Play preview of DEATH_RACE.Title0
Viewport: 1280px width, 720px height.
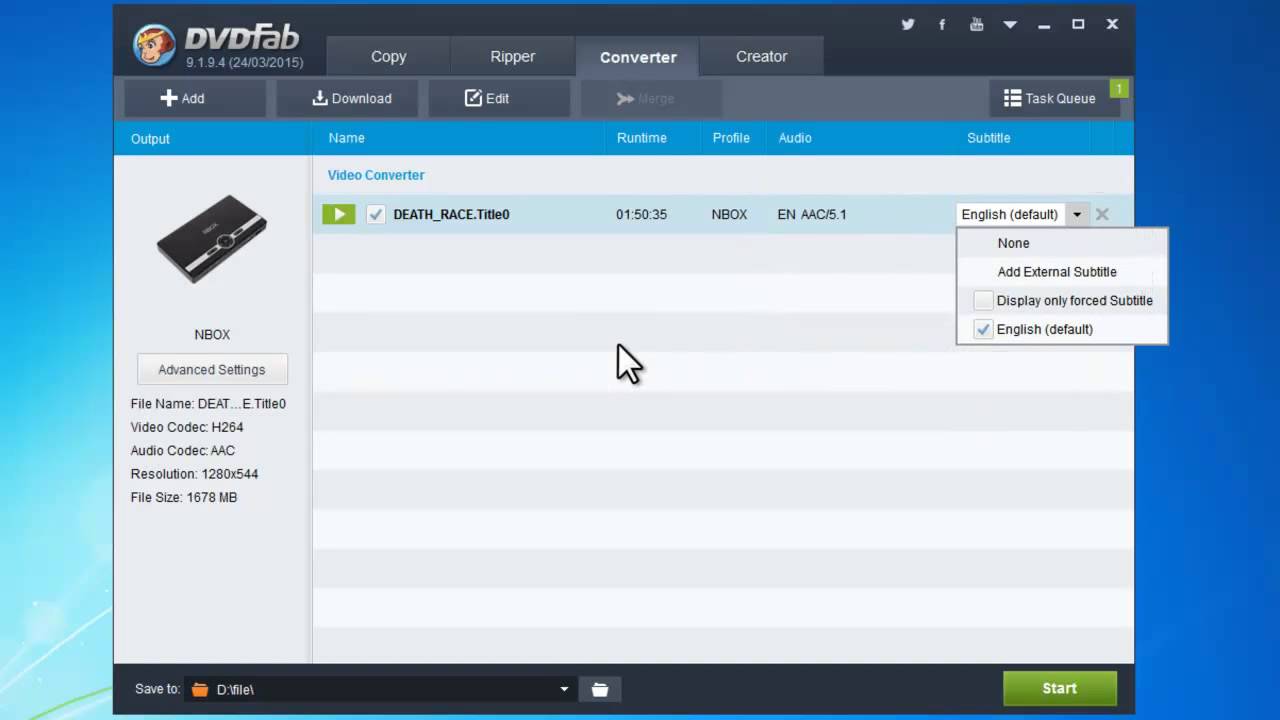pyautogui.click(x=339, y=214)
